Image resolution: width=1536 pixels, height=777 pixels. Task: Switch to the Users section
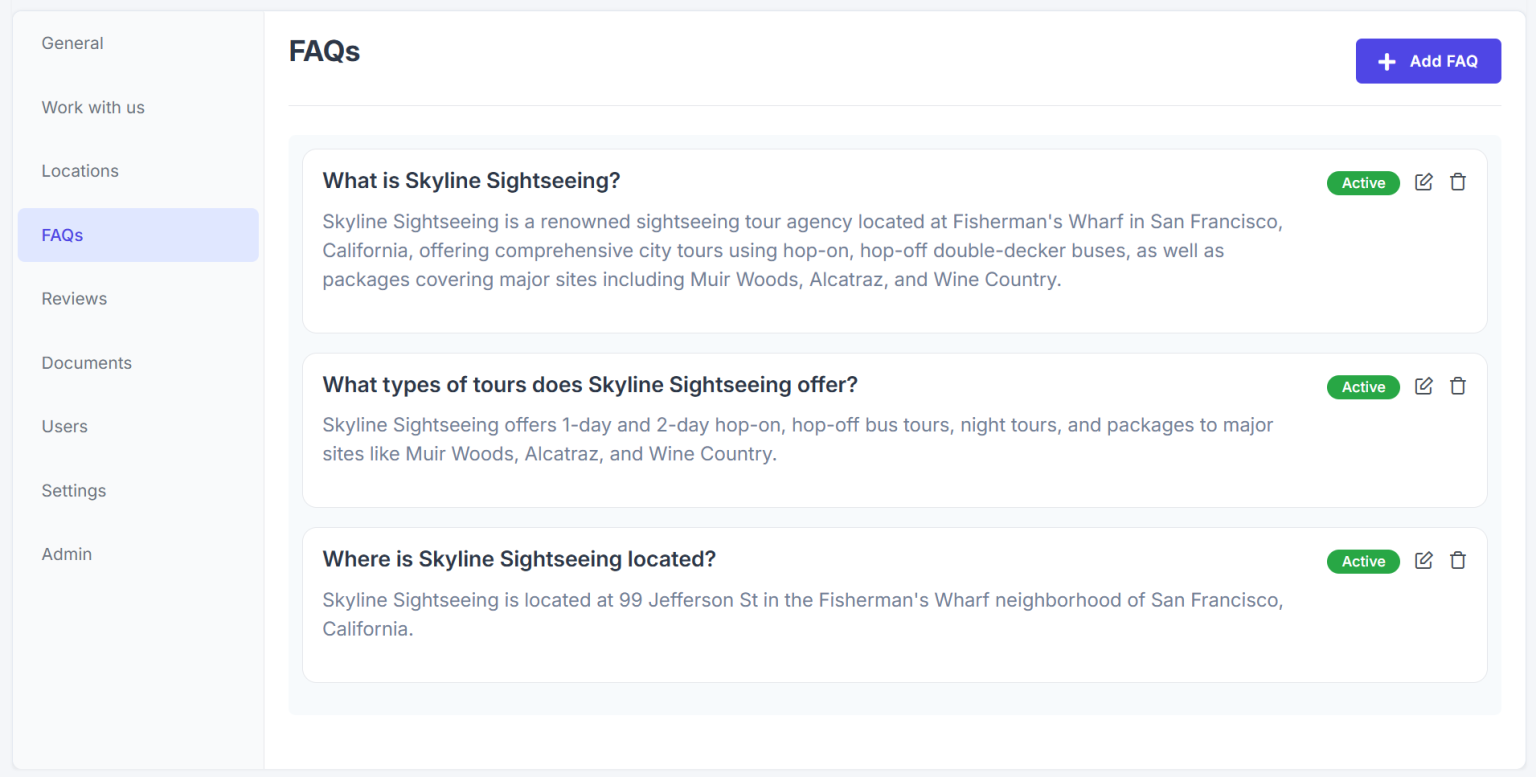tap(64, 427)
